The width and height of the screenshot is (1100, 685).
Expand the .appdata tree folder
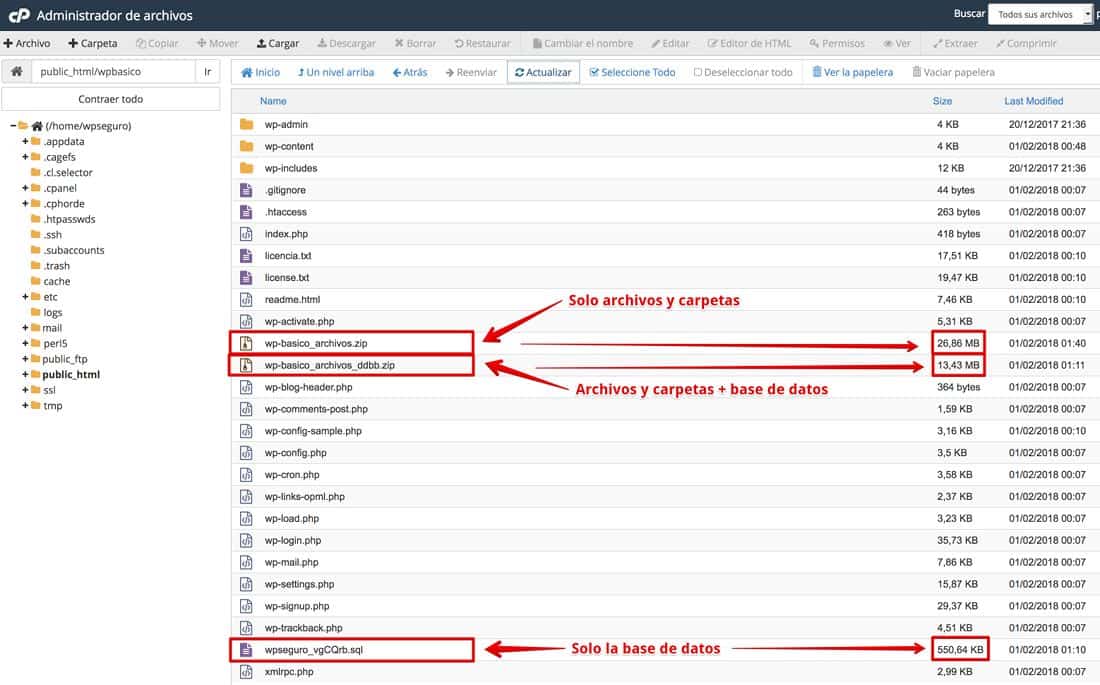tap(25, 141)
